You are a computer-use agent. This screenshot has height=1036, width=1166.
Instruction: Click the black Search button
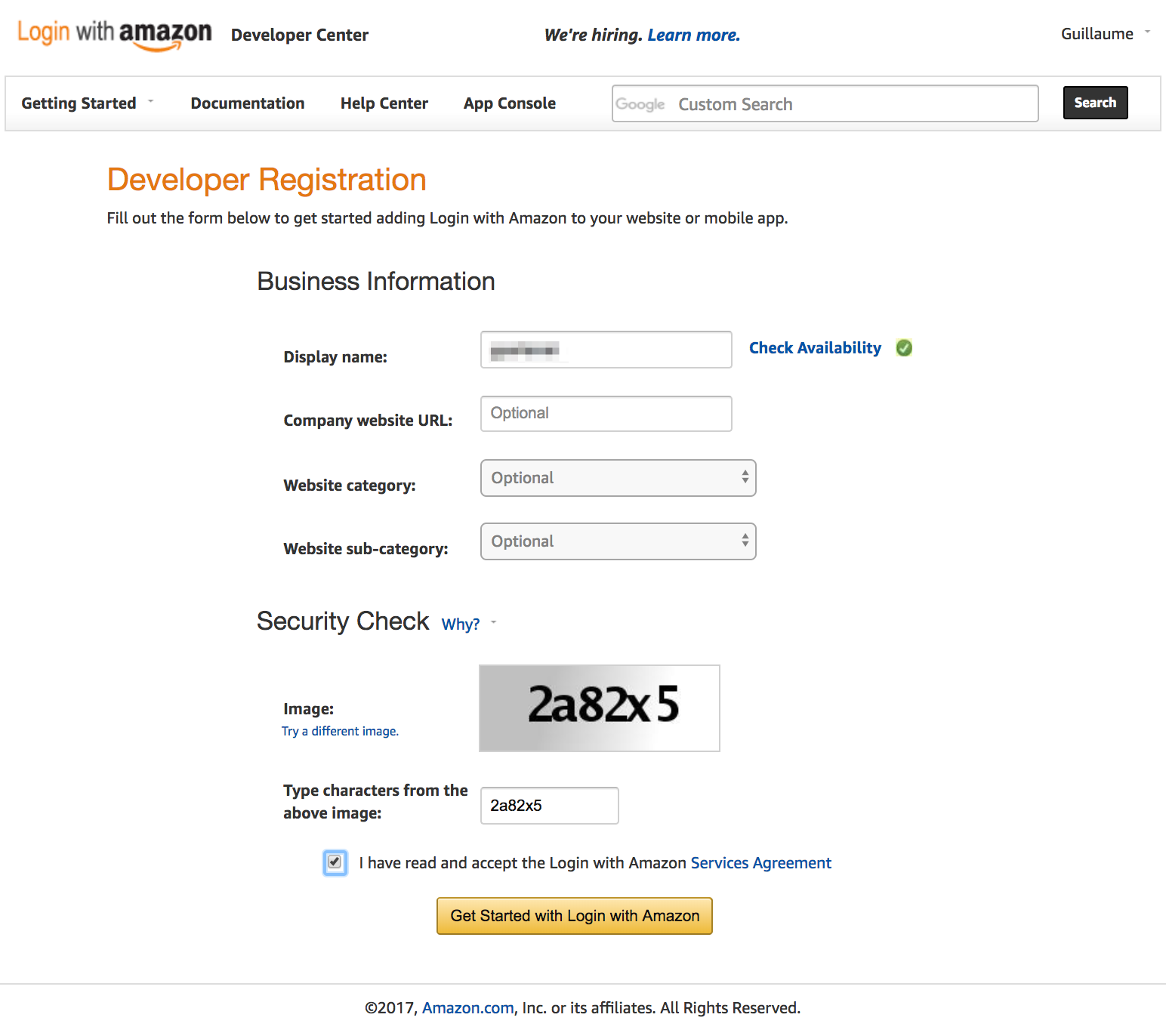[x=1095, y=103]
